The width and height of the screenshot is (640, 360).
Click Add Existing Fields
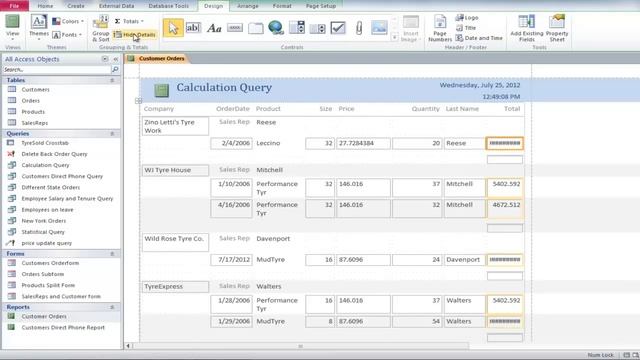coord(527,29)
